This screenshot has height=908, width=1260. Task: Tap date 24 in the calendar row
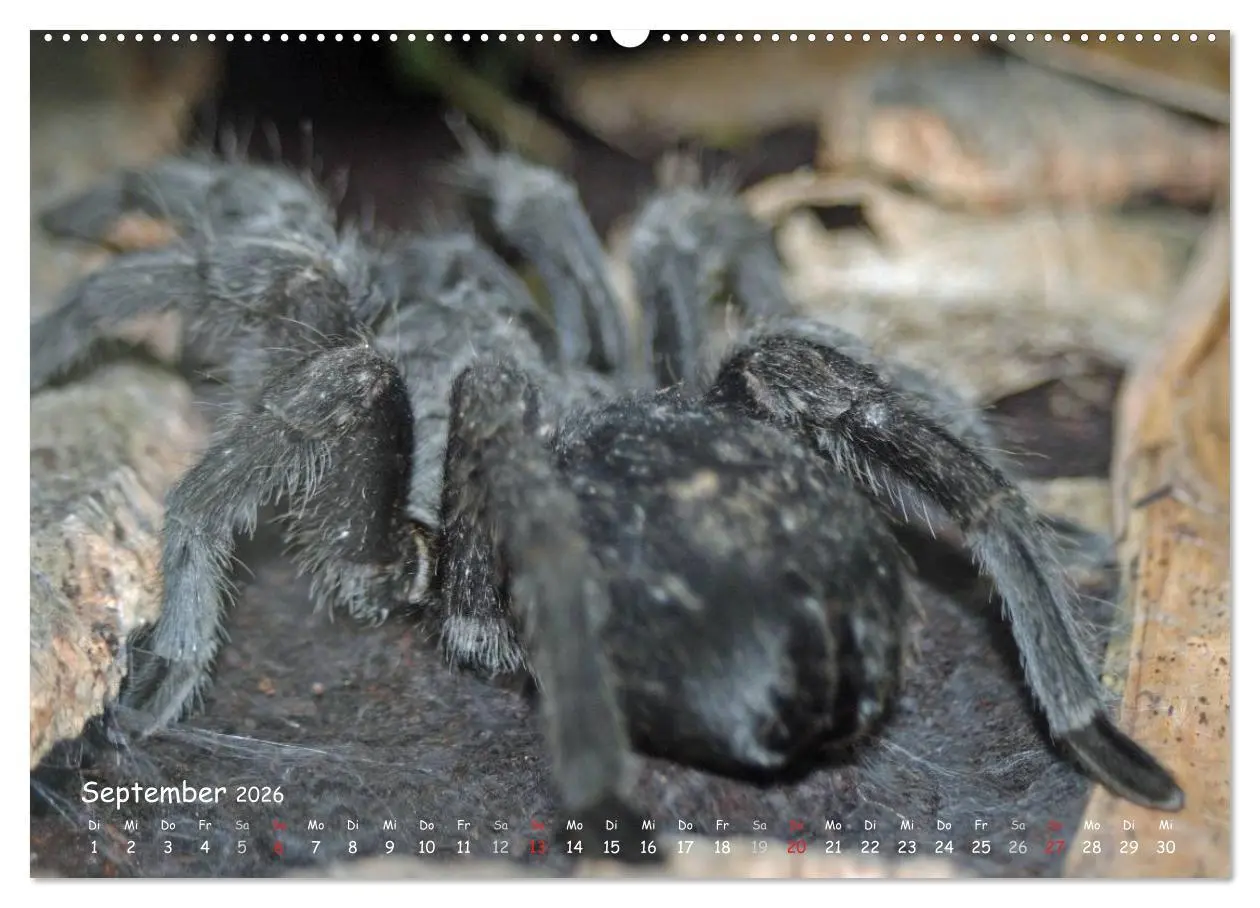pos(944,847)
